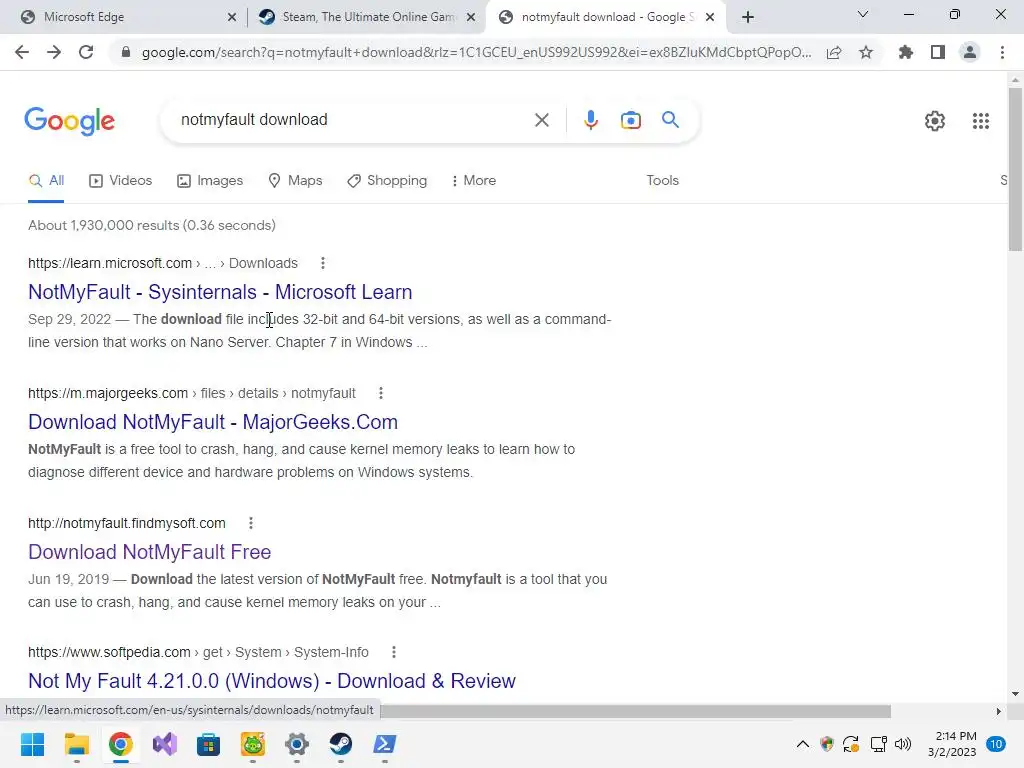1024x768 pixels.
Task: Click the m.majorgeeks.com breadcrumb URL
Action: [x=192, y=393]
